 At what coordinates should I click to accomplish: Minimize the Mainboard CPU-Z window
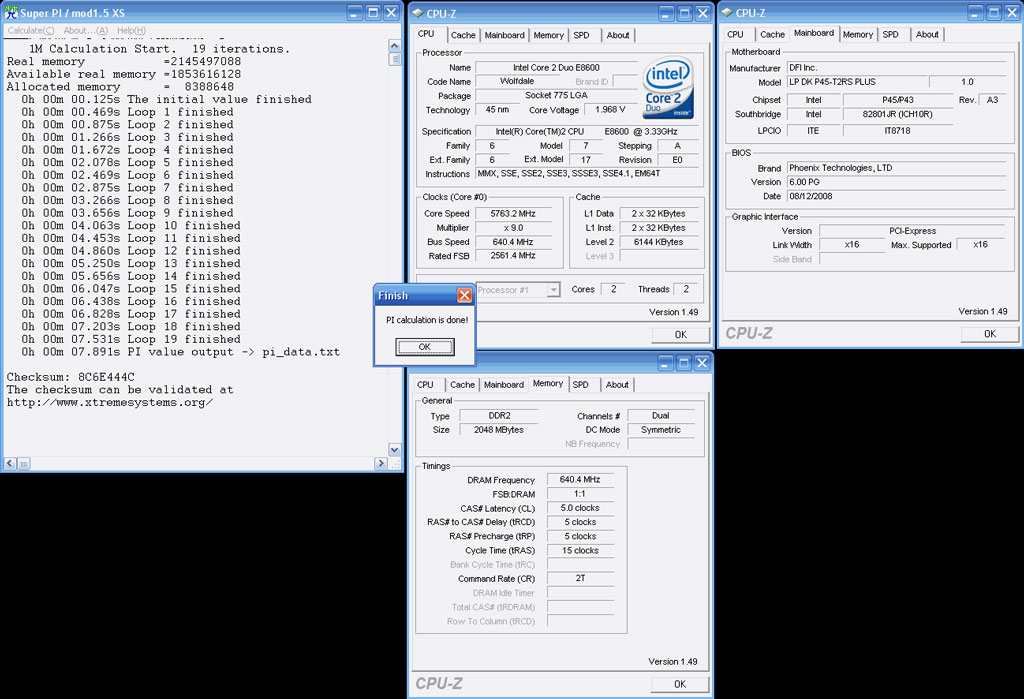coord(975,12)
